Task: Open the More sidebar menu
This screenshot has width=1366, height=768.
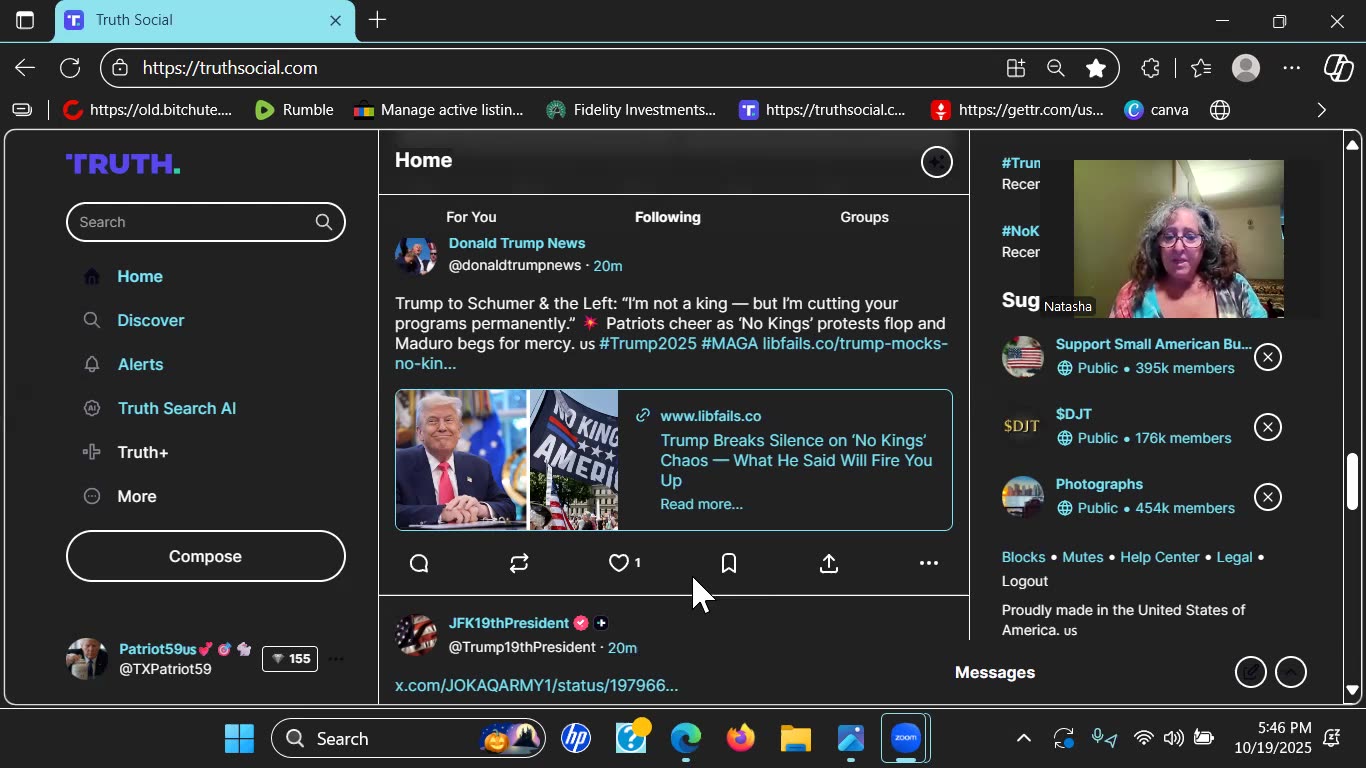Action: [x=137, y=497]
